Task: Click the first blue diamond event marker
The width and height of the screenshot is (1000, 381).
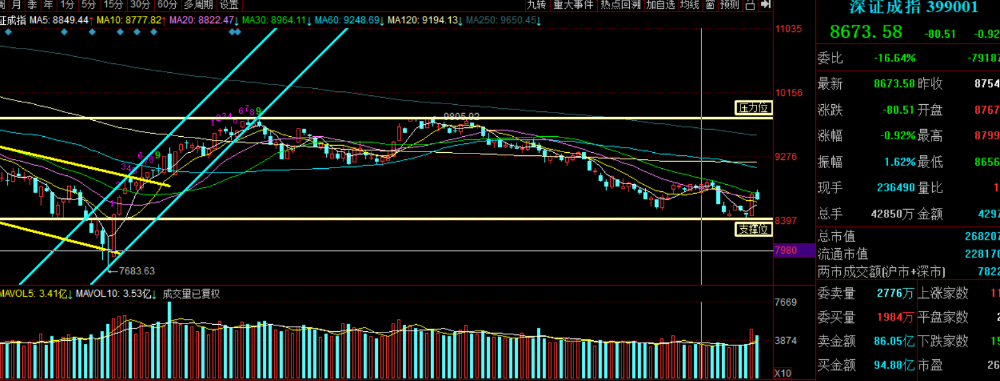Action: (8, 32)
